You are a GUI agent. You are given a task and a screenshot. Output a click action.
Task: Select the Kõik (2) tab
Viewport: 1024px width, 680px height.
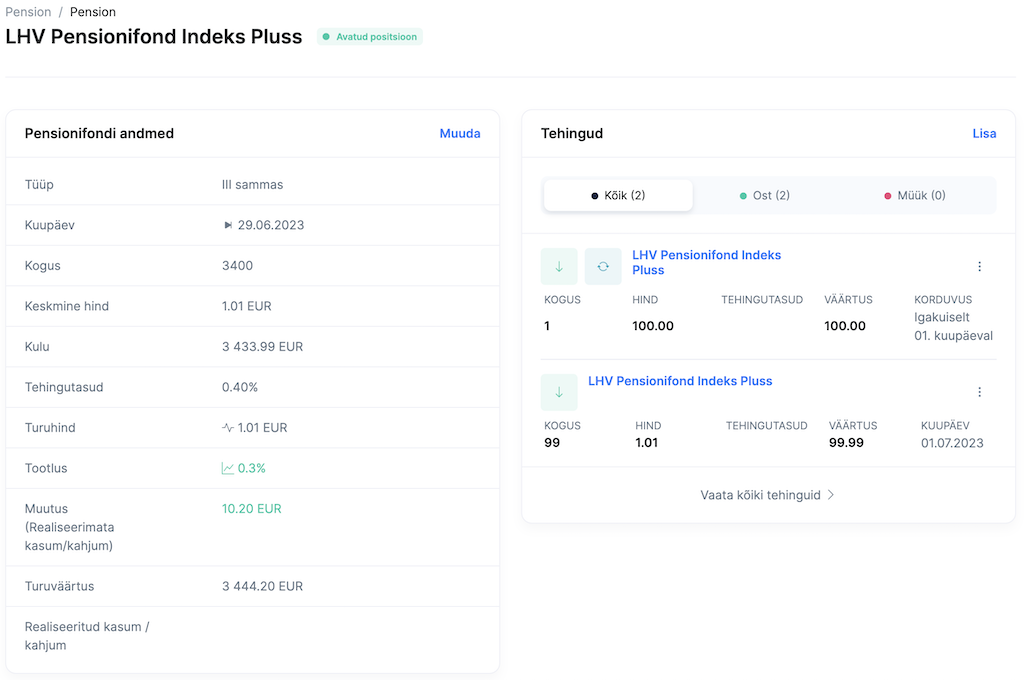[x=618, y=196]
